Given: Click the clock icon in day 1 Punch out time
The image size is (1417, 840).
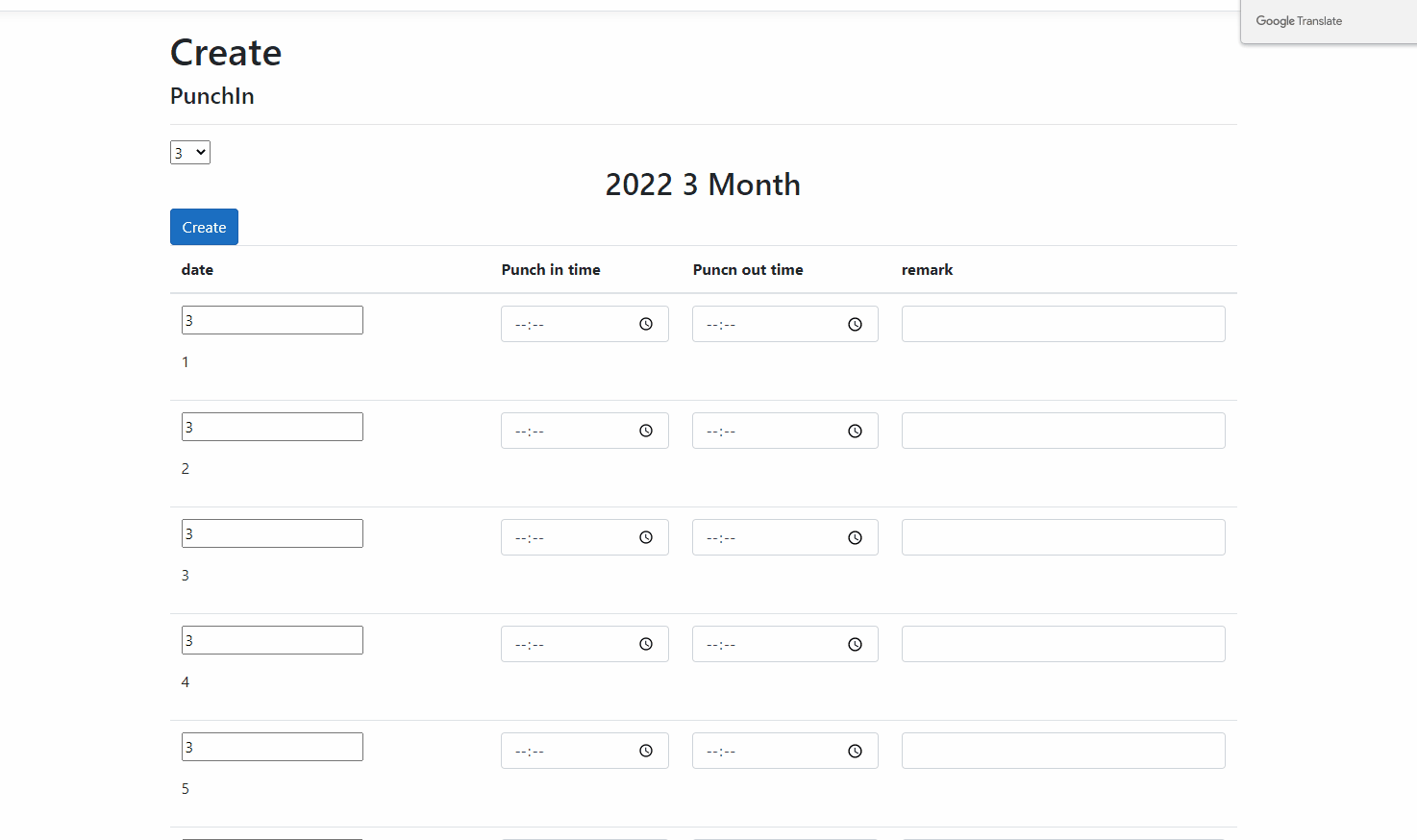Looking at the screenshot, I should (855, 325).
